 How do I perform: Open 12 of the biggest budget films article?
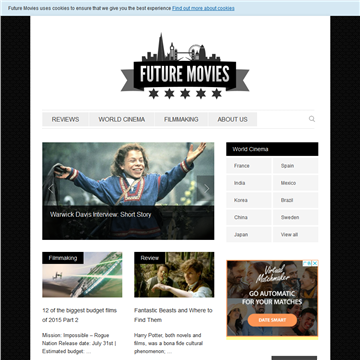[x=79, y=315]
